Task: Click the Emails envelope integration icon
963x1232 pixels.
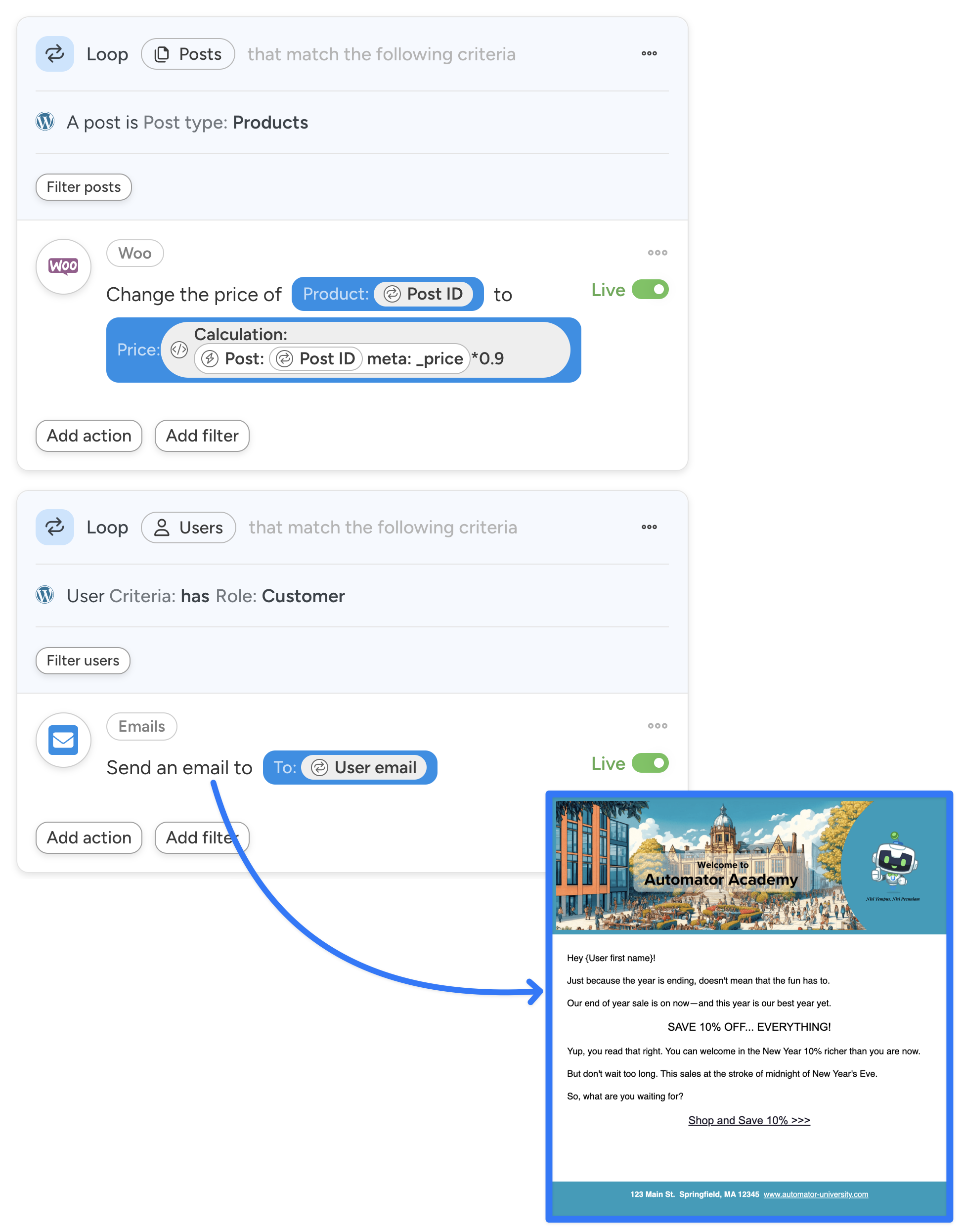Action: tap(63, 740)
